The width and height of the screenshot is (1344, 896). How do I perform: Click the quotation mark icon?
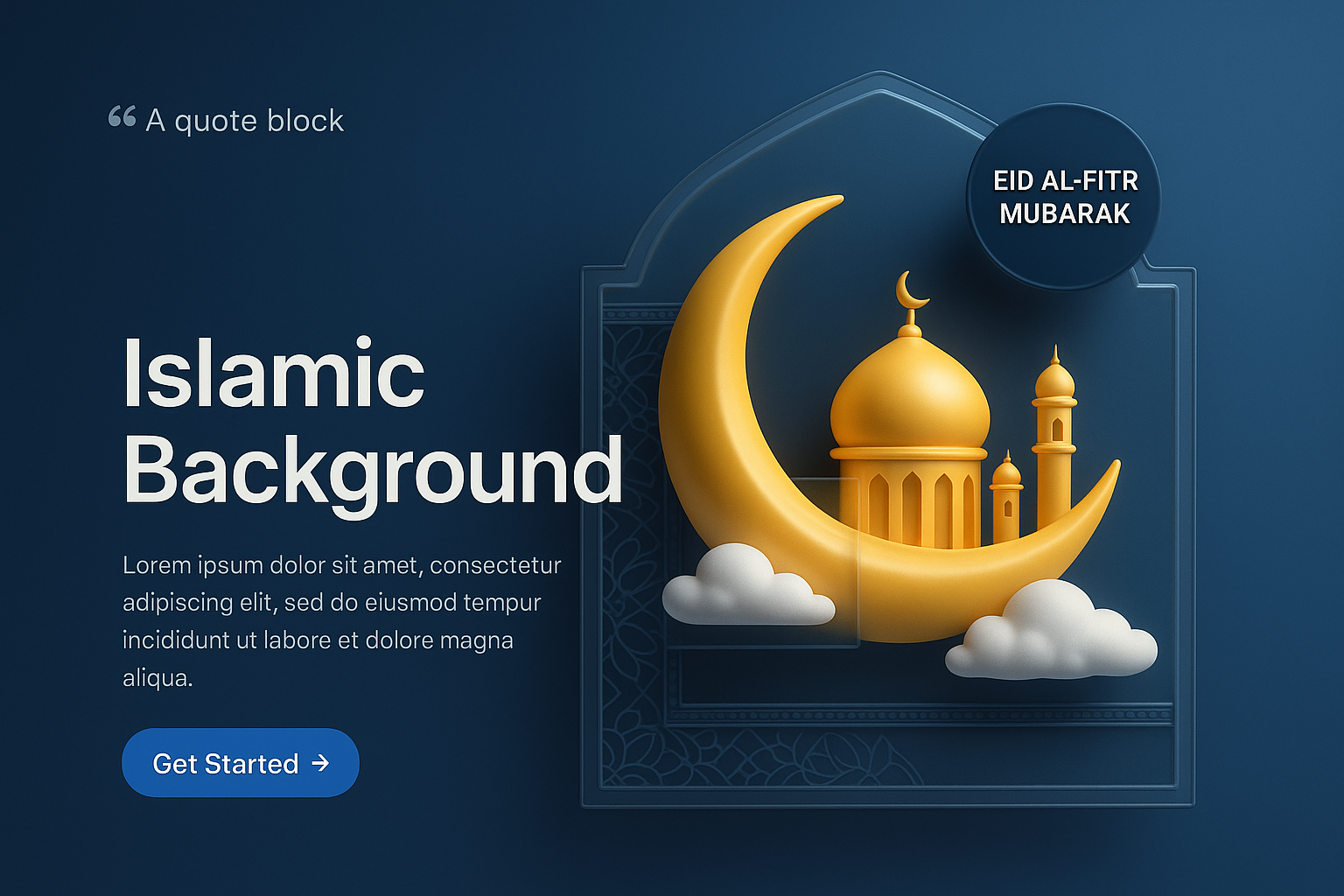pos(122,116)
